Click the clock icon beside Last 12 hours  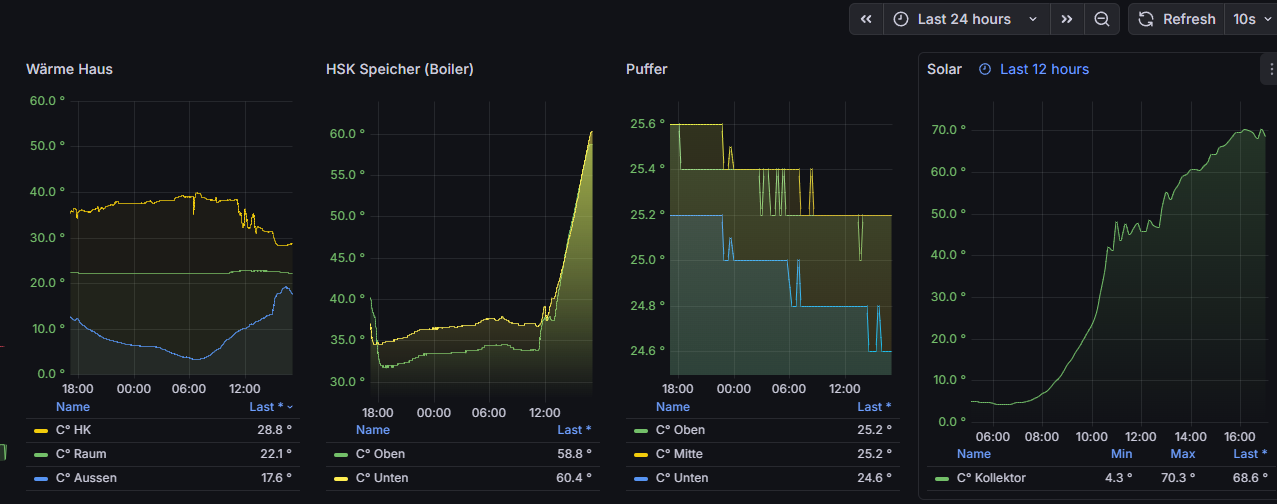point(985,69)
